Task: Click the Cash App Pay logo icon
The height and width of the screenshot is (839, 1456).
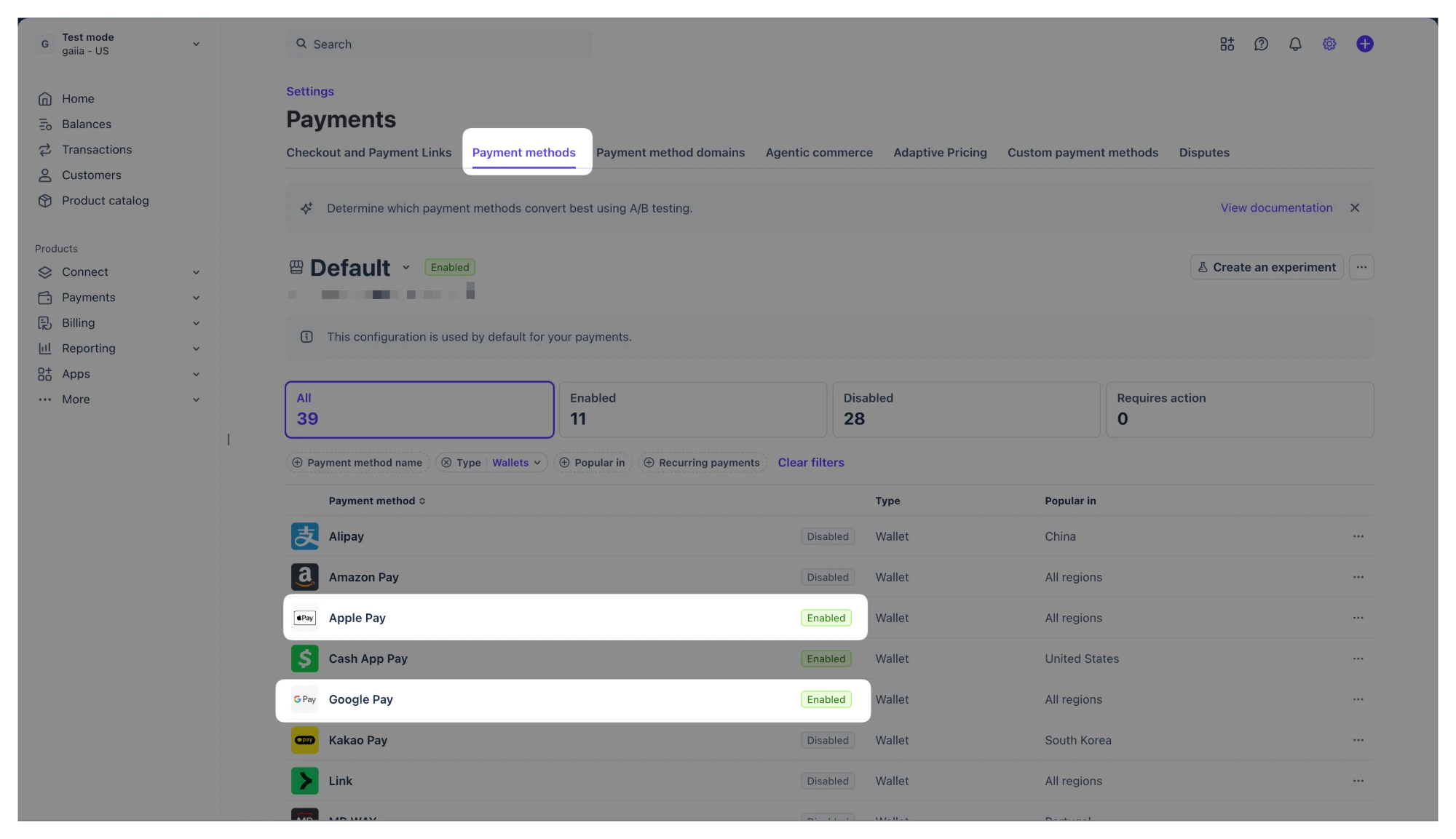Action: [305, 659]
